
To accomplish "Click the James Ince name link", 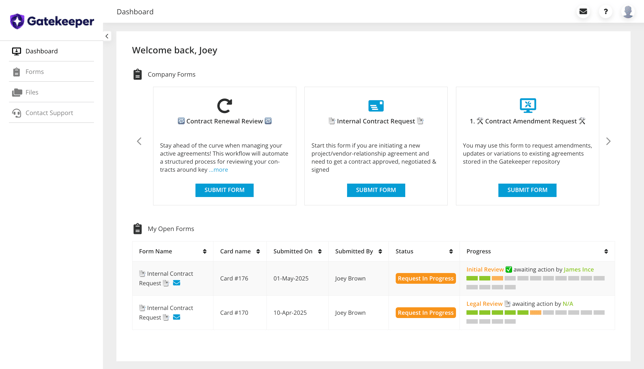I will click(x=579, y=270).
